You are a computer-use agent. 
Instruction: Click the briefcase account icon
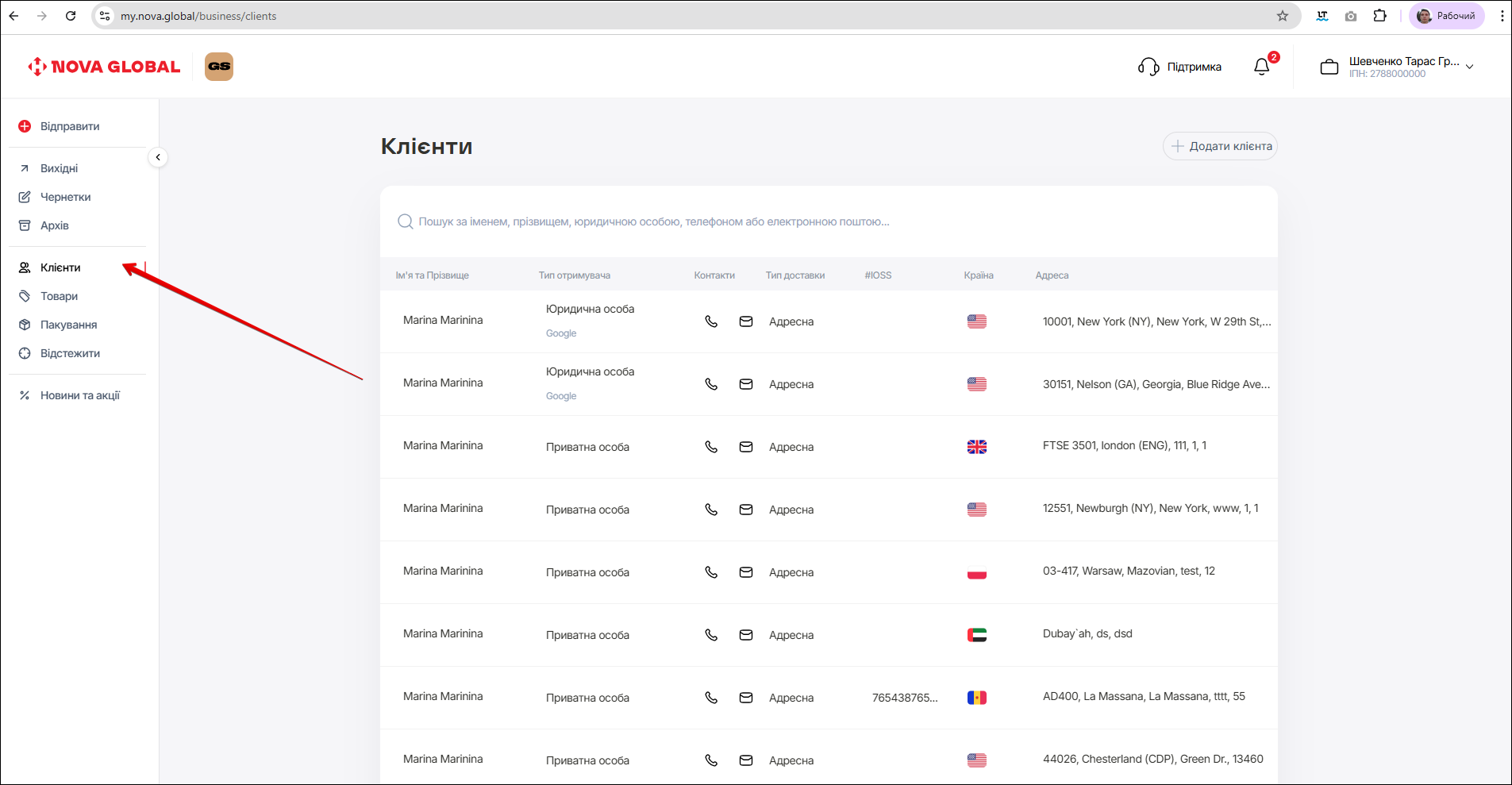click(1329, 67)
